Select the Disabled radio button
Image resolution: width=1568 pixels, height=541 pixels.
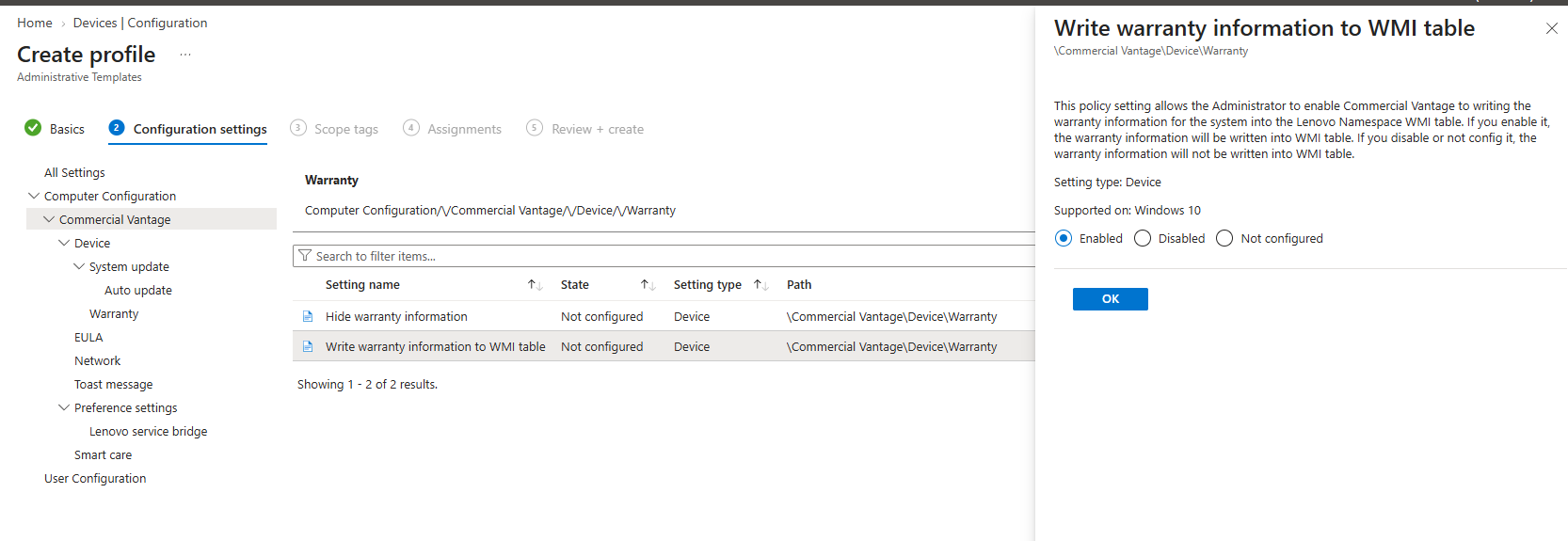pos(1143,239)
